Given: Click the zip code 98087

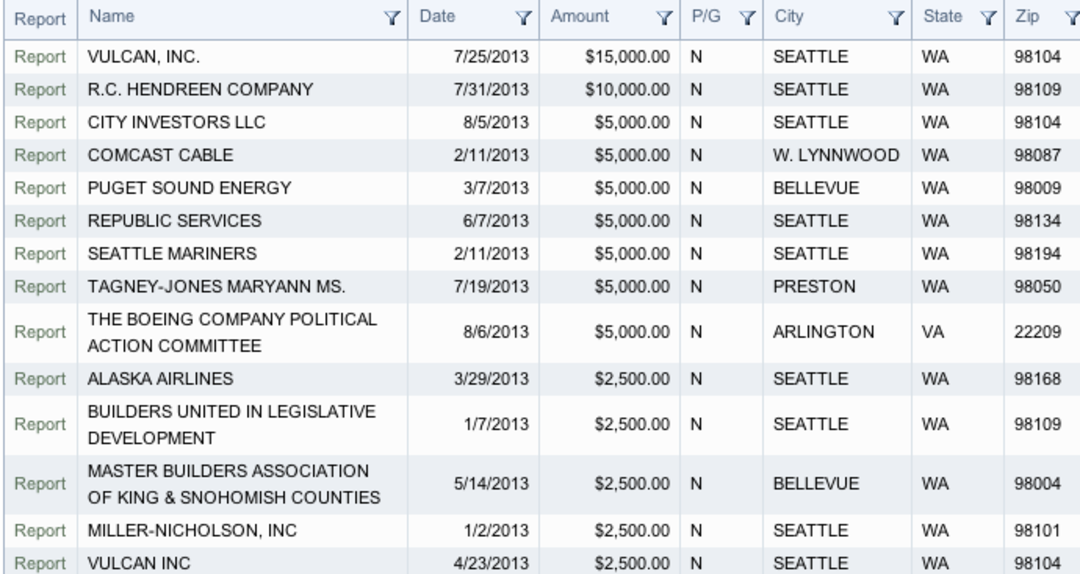Looking at the screenshot, I should point(1037,155).
